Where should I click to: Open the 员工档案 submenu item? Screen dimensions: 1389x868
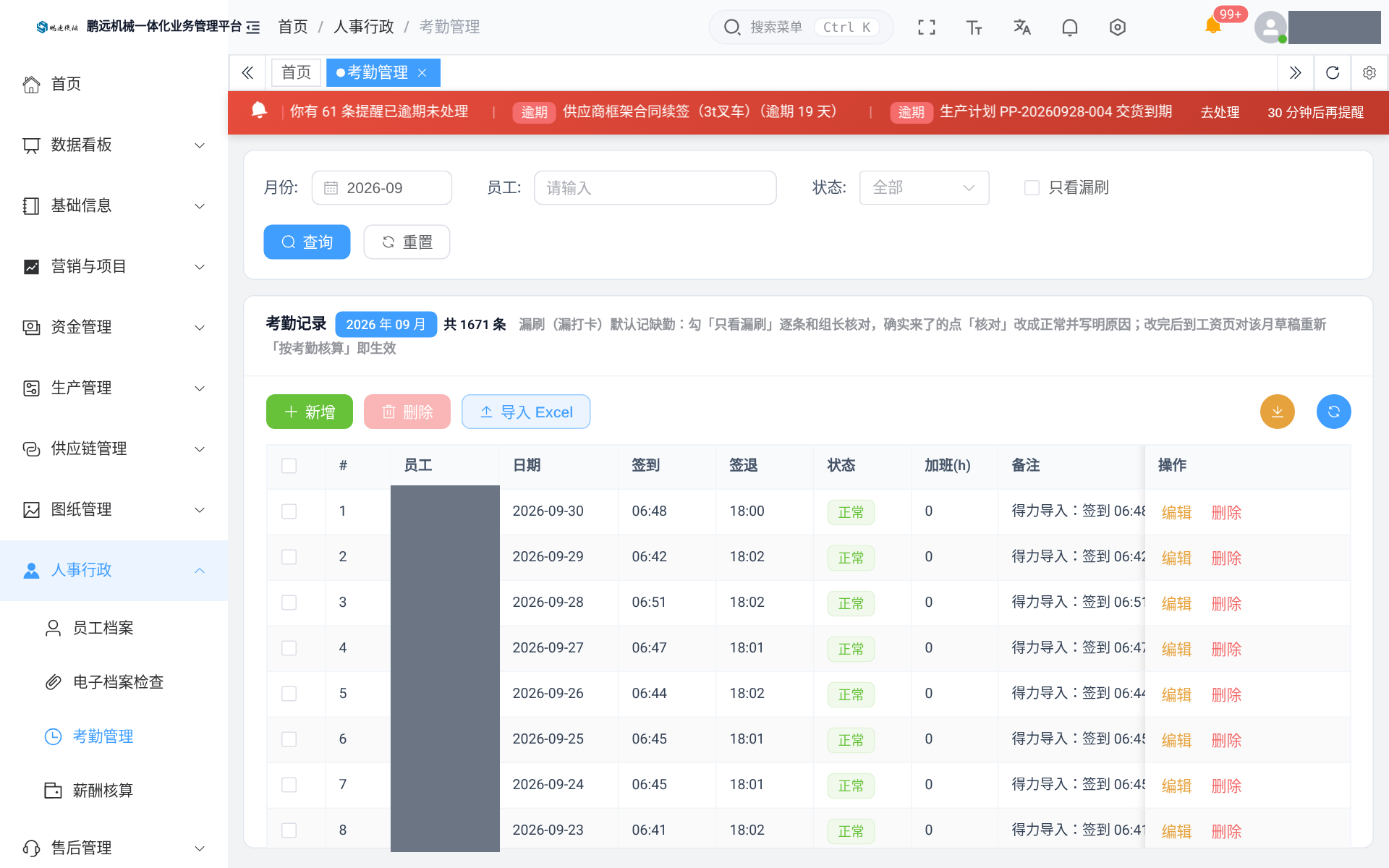pyautogui.click(x=114, y=628)
